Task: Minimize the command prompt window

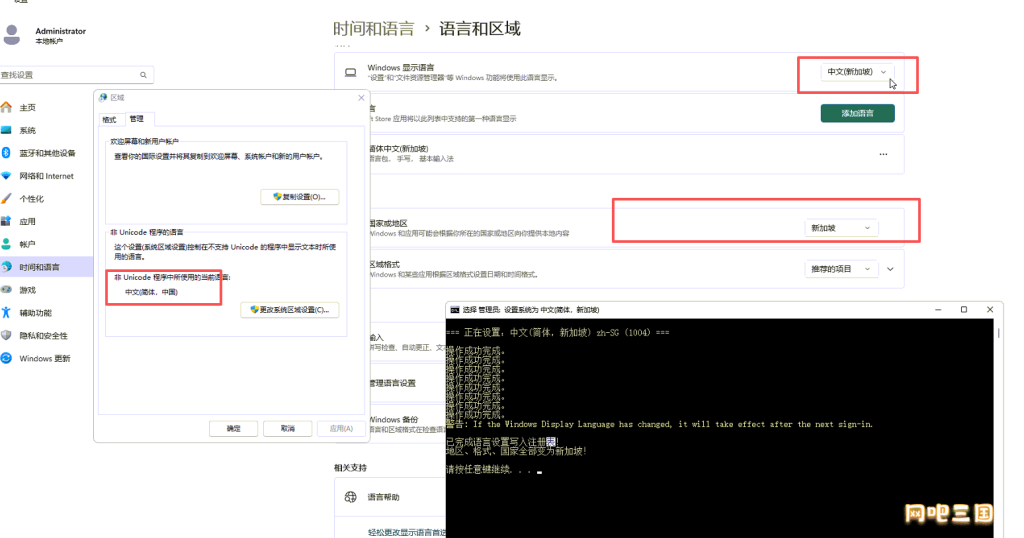Action: coord(938,309)
